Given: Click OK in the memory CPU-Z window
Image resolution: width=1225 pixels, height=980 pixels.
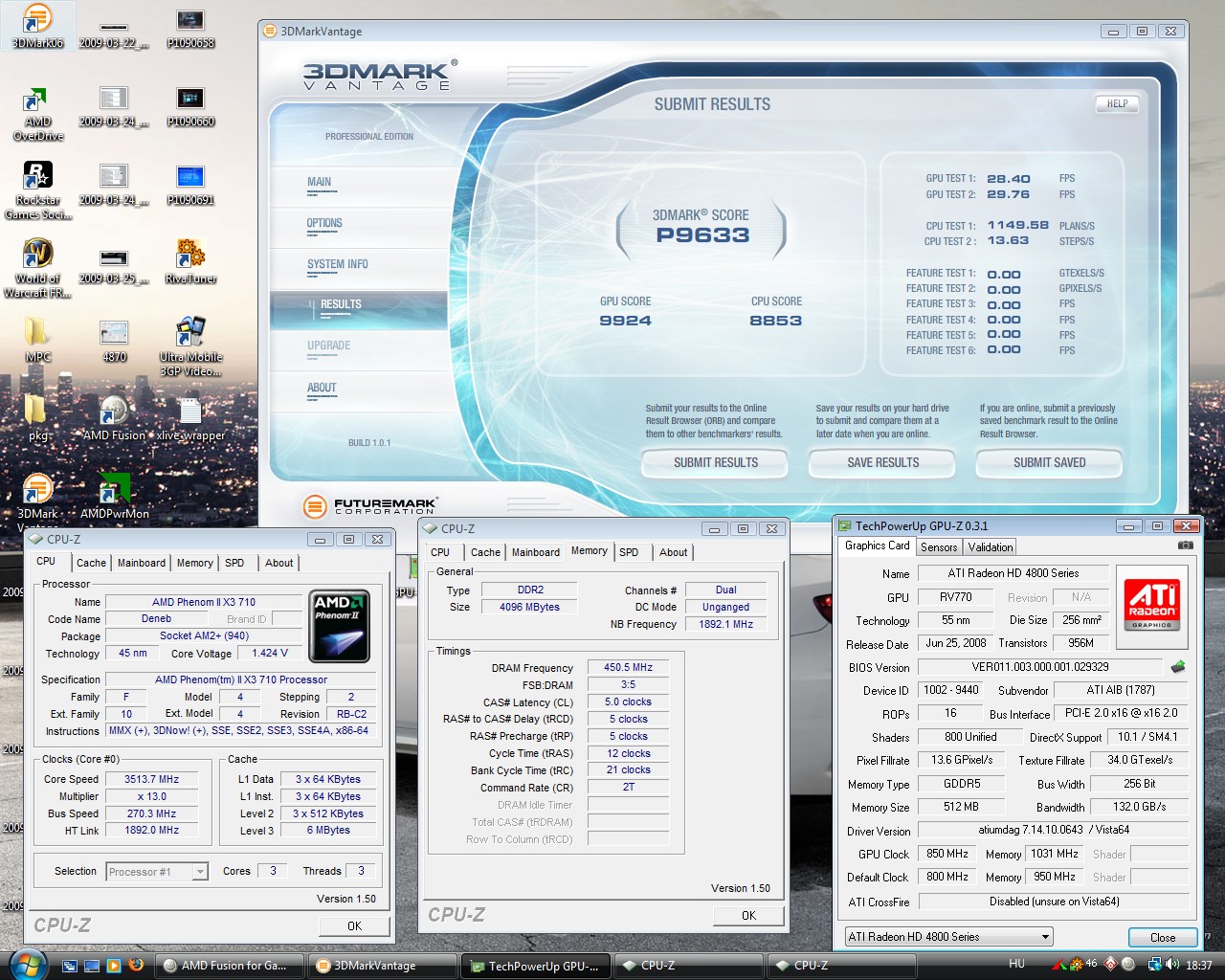Looking at the screenshot, I should pyautogui.click(x=748, y=916).
